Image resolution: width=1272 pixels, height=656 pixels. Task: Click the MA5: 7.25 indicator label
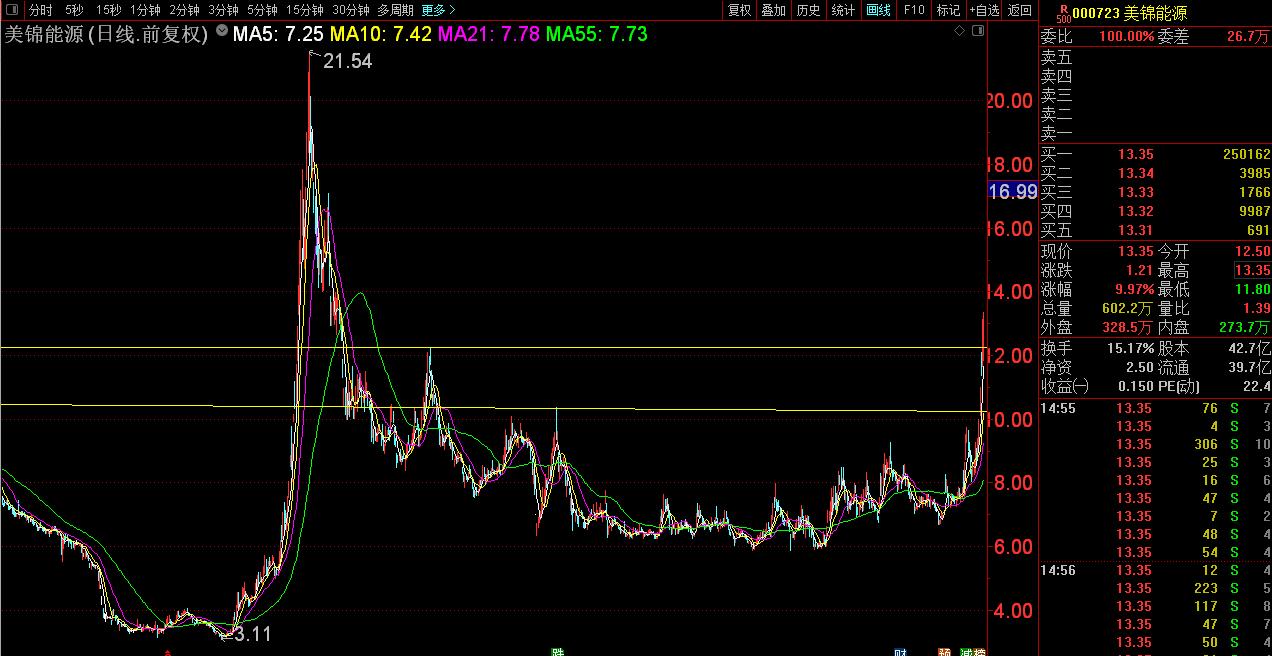[x=278, y=34]
